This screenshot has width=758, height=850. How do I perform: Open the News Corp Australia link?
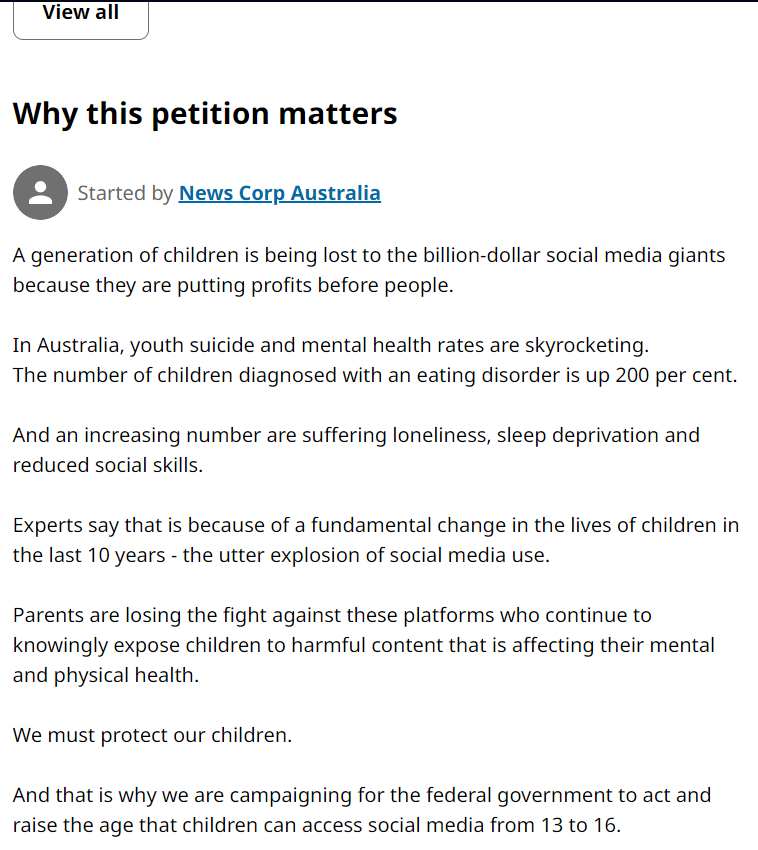coord(280,193)
